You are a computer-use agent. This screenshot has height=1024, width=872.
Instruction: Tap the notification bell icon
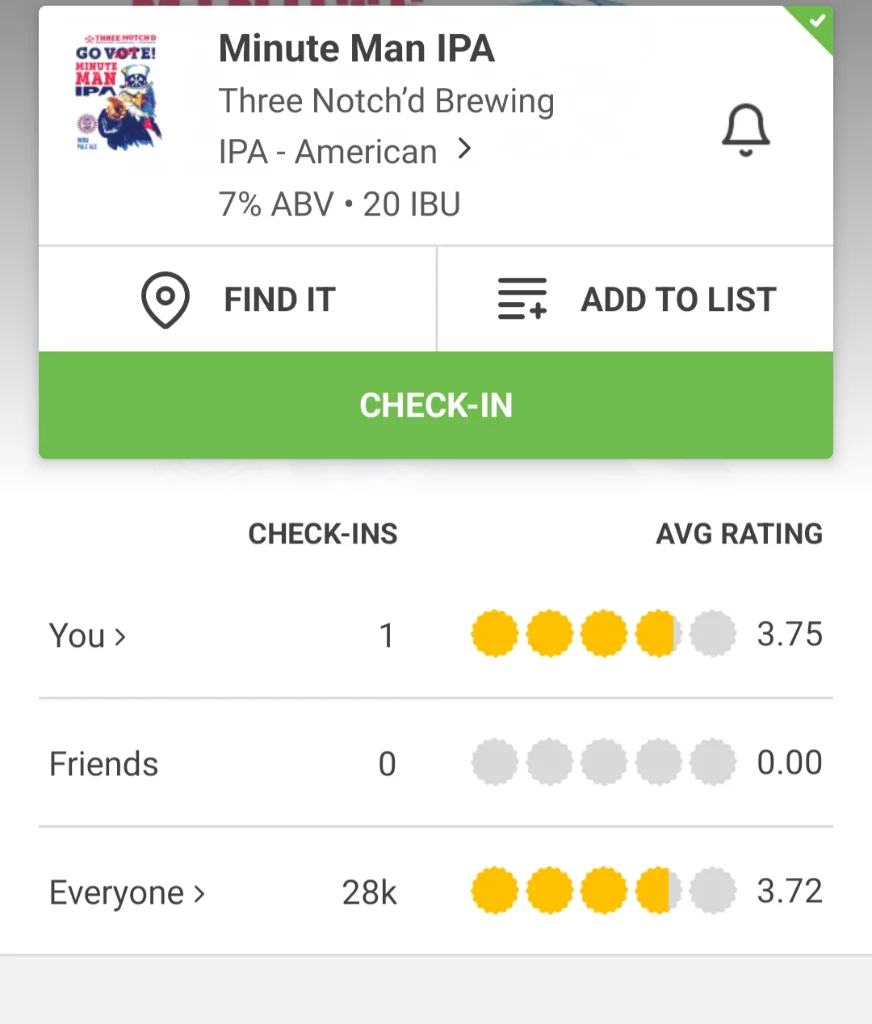[745, 129]
